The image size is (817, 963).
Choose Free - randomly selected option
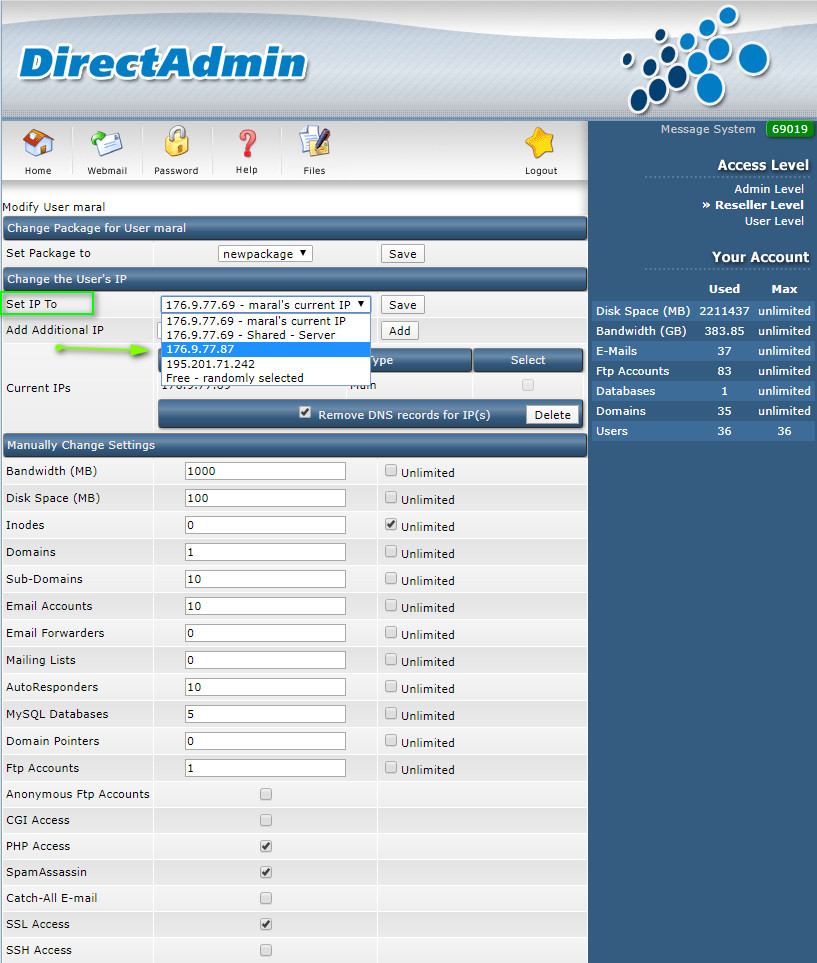(x=265, y=378)
